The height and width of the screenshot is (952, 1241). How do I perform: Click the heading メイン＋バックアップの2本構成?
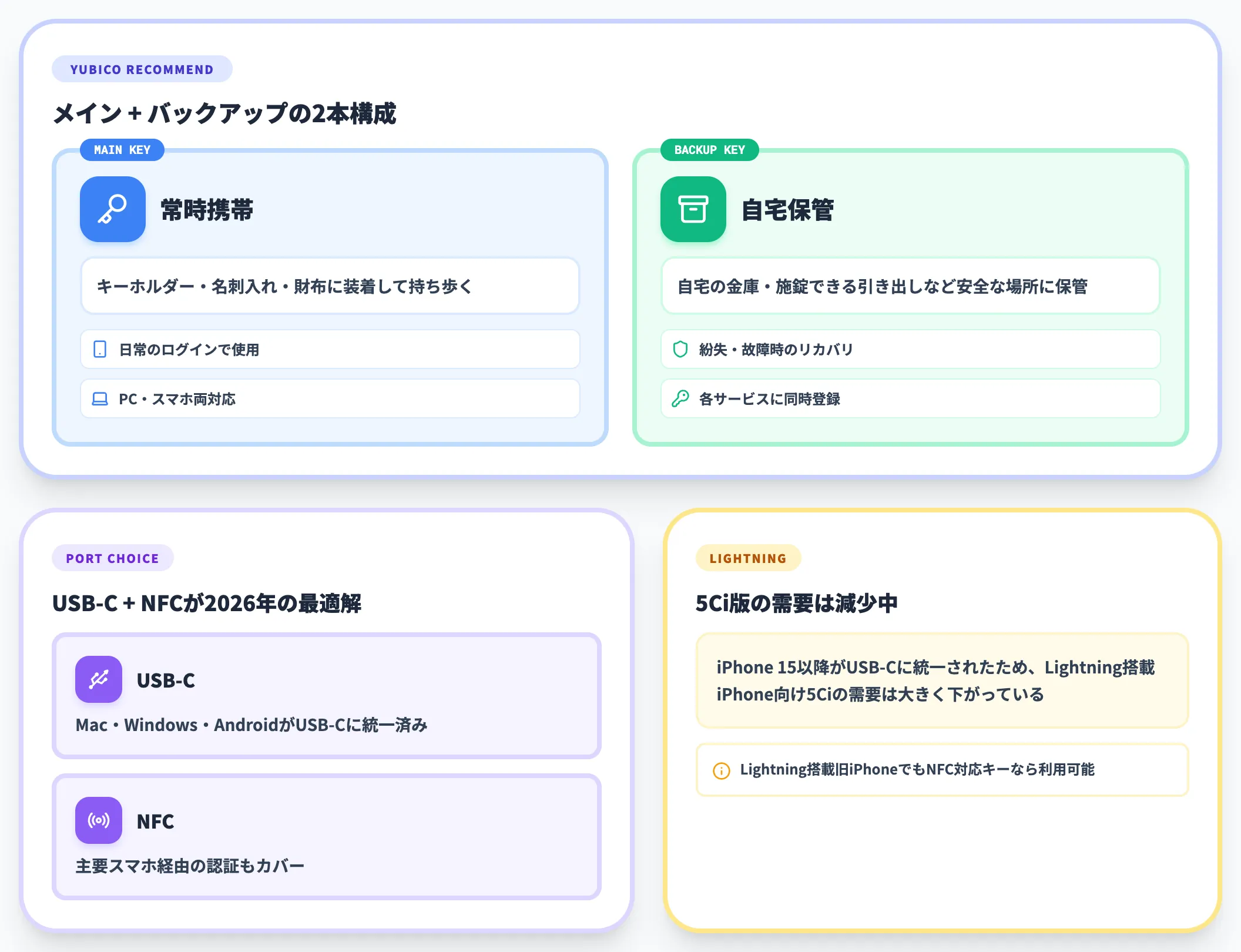tap(225, 113)
